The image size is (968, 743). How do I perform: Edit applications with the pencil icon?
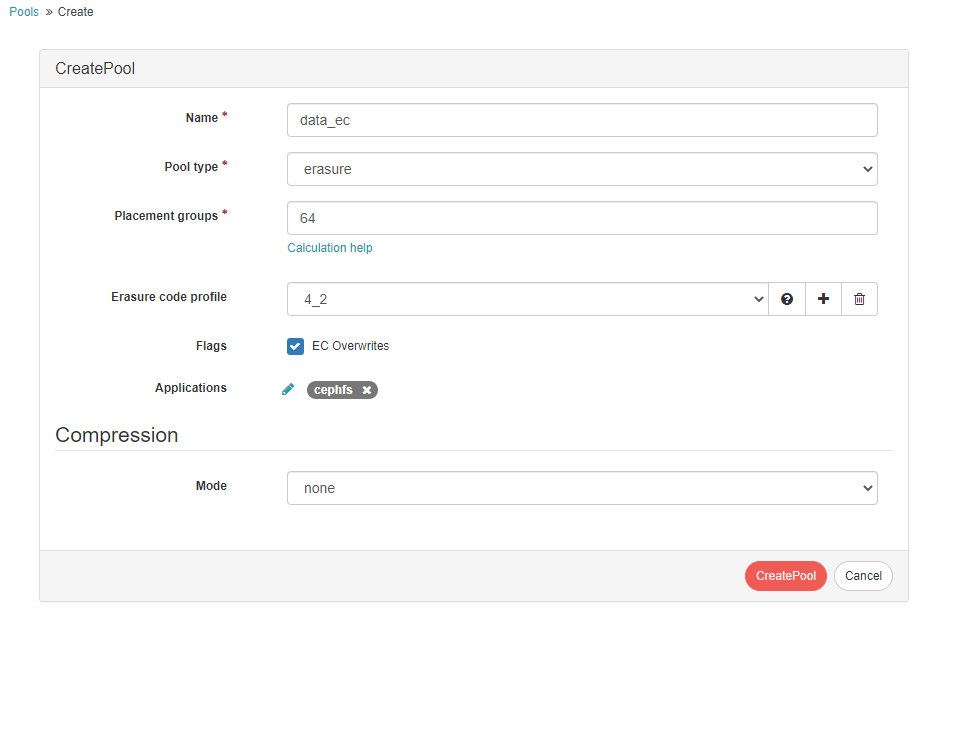(x=288, y=389)
